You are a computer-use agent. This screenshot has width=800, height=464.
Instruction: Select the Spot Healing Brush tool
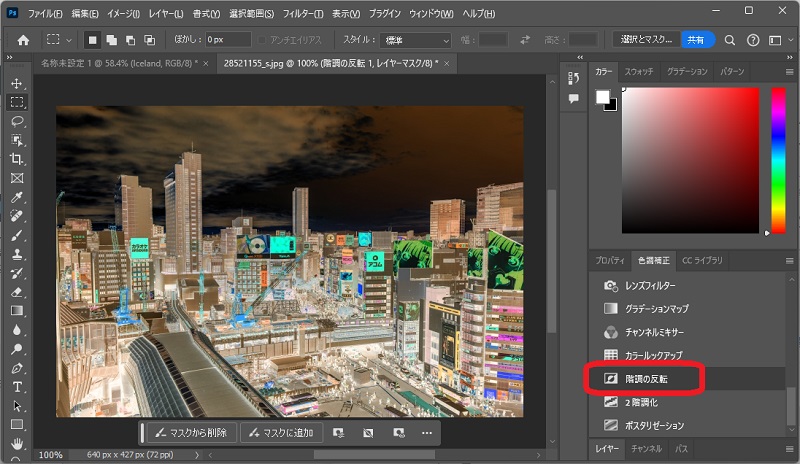[17, 216]
